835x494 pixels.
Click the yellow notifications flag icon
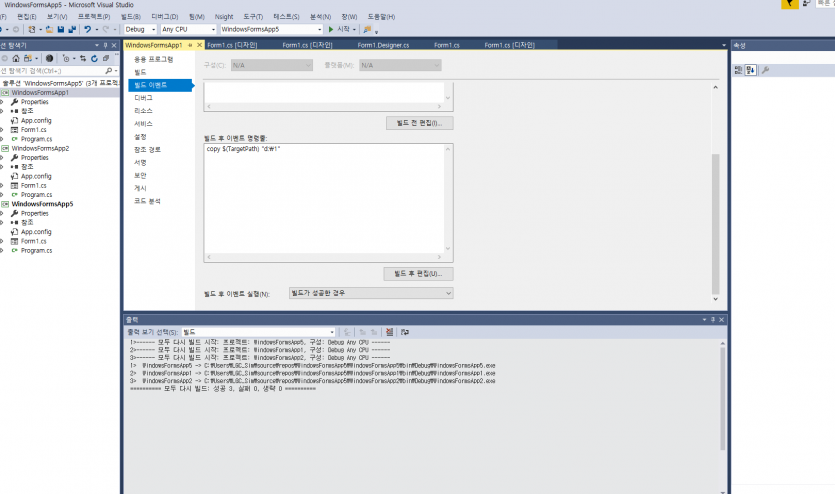click(x=790, y=3)
